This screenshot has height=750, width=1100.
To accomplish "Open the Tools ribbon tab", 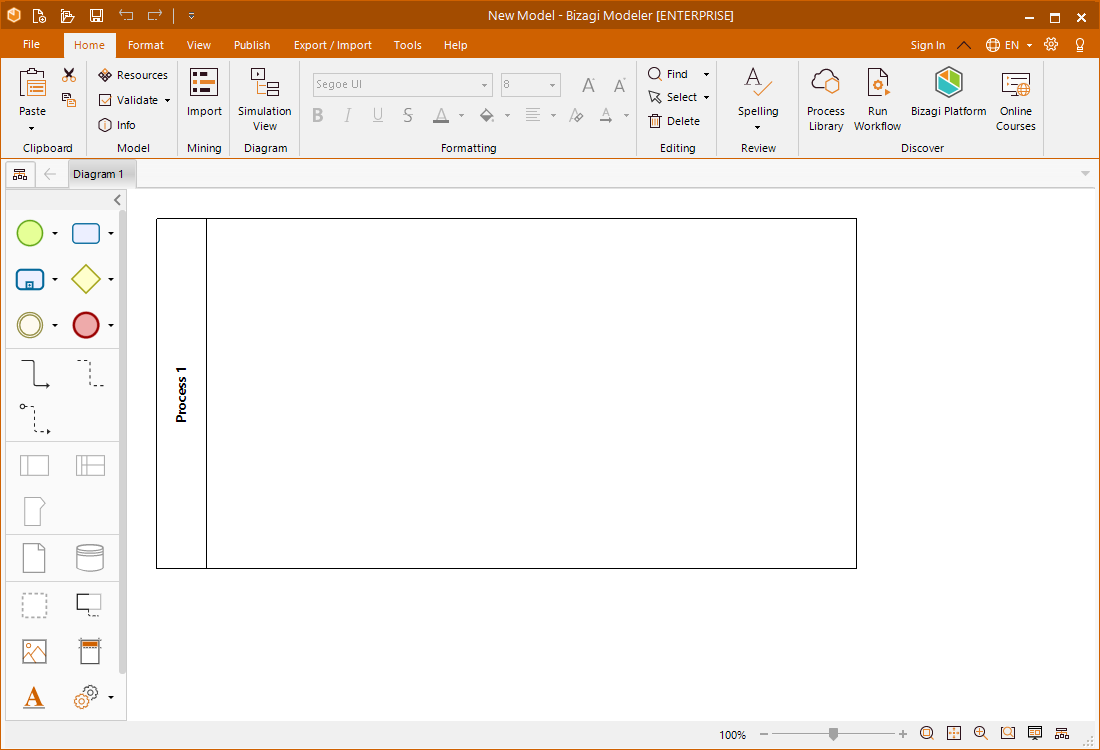I will 408,45.
